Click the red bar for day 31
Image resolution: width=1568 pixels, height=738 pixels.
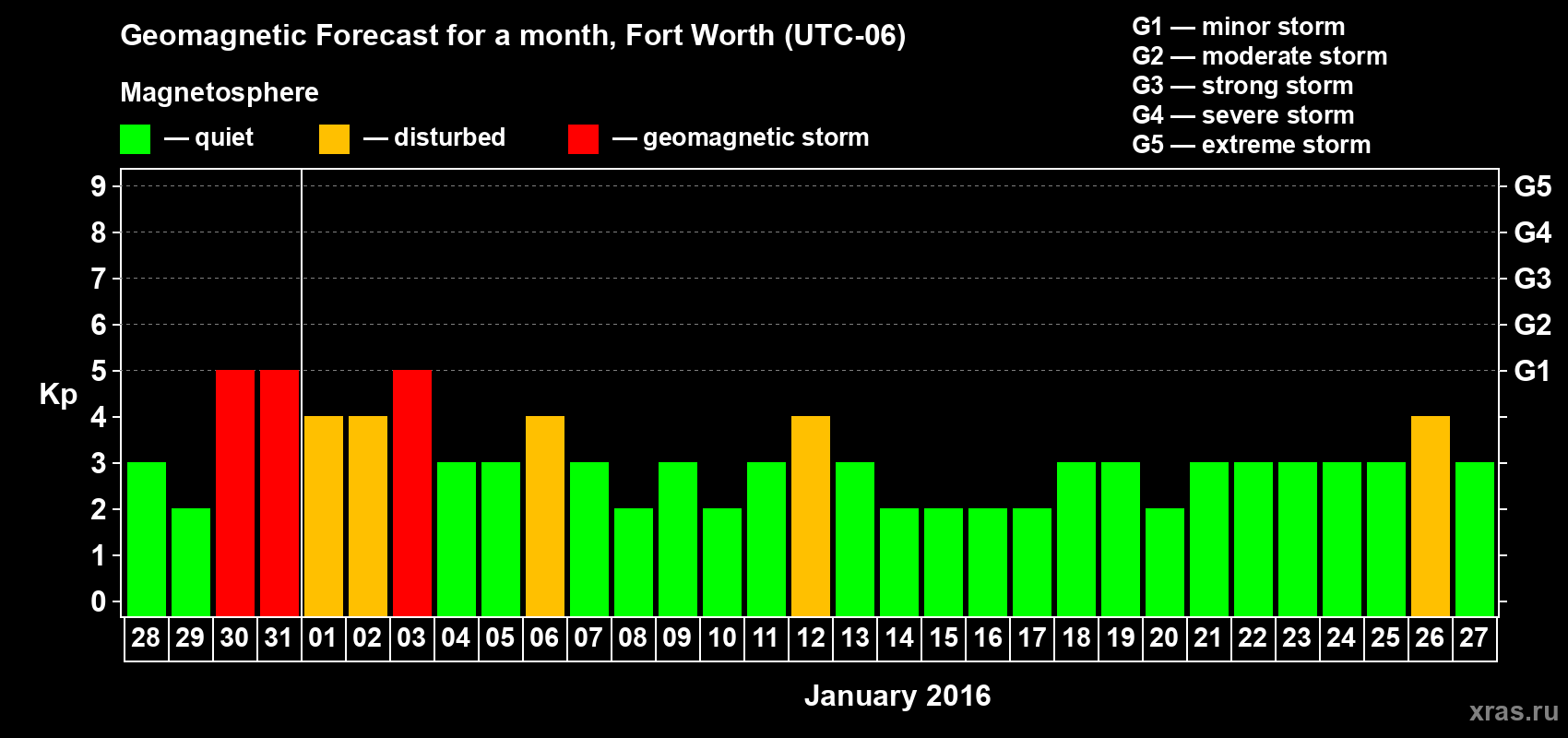(x=279, y=494)
